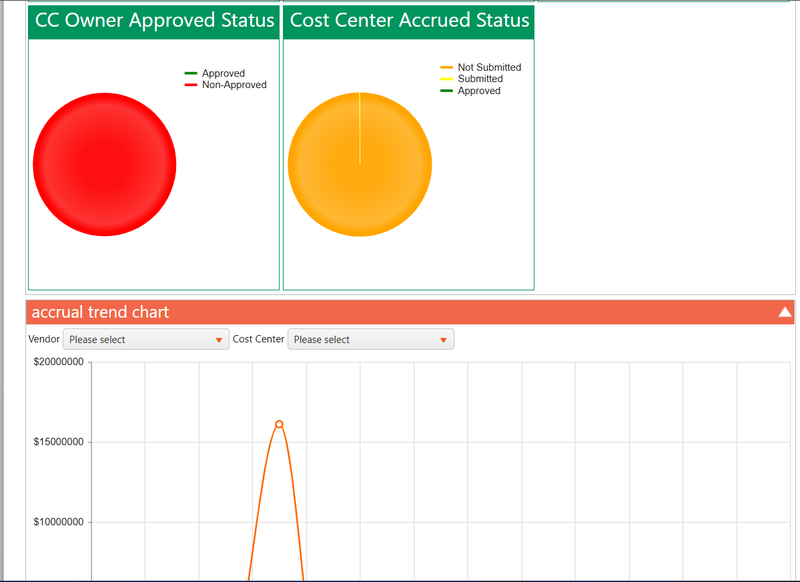Screen dimensions: 800x582
Task: Click the orange Not Submitted legend swatch
Action: pyautogui.click(x=446, y=67)
